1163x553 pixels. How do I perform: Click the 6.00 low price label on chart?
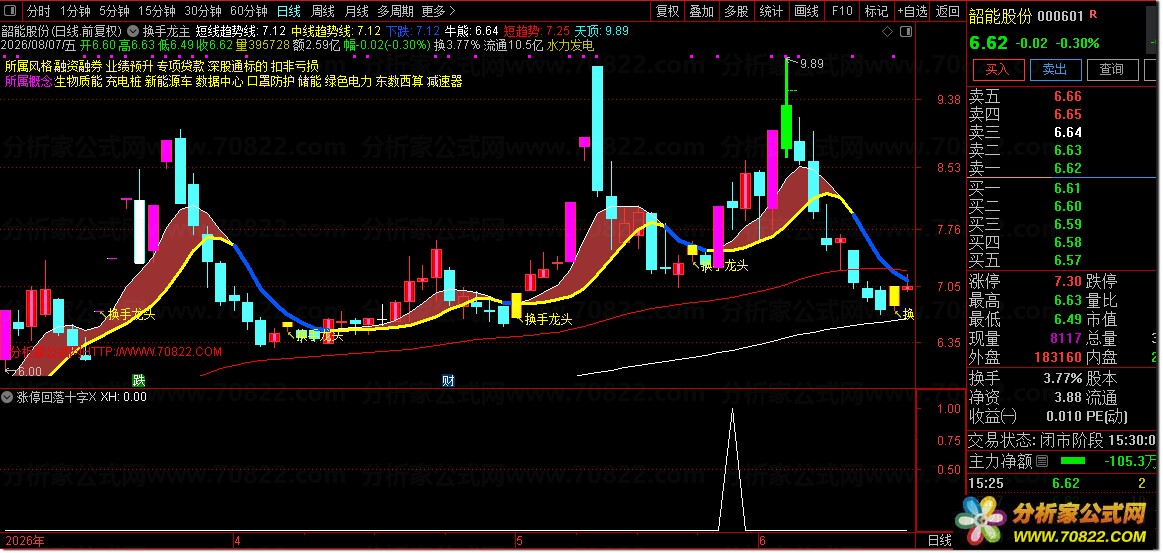pyautogui.click(x=29, y=371)
